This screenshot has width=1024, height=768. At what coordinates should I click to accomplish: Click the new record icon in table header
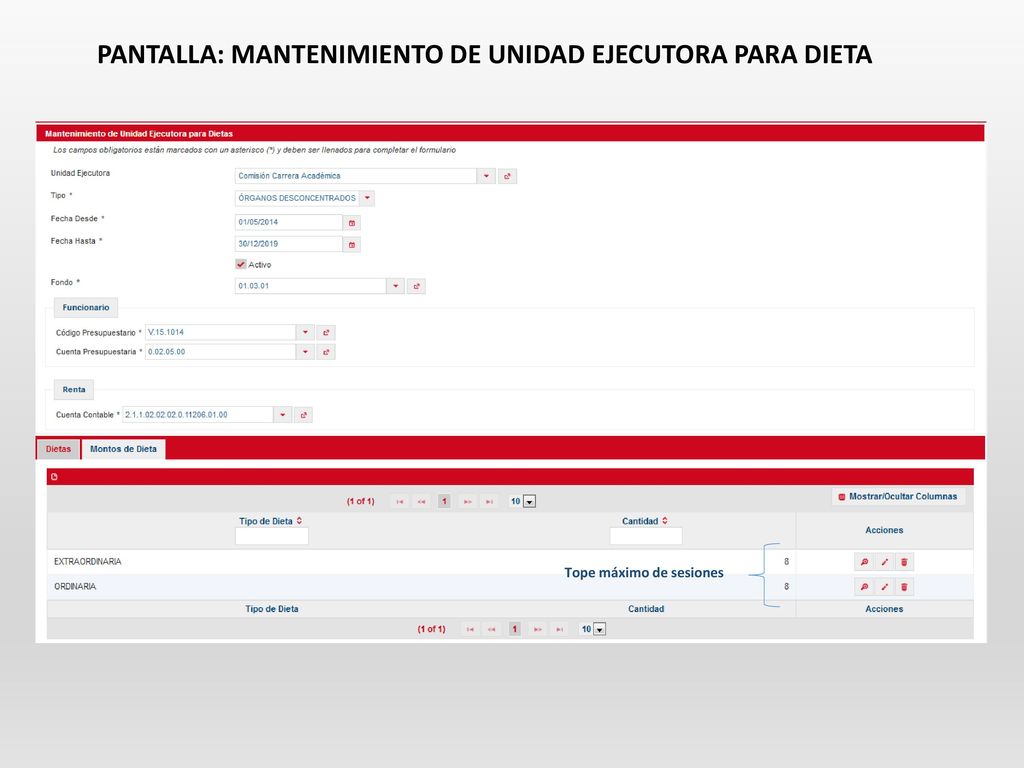point(54,477)
